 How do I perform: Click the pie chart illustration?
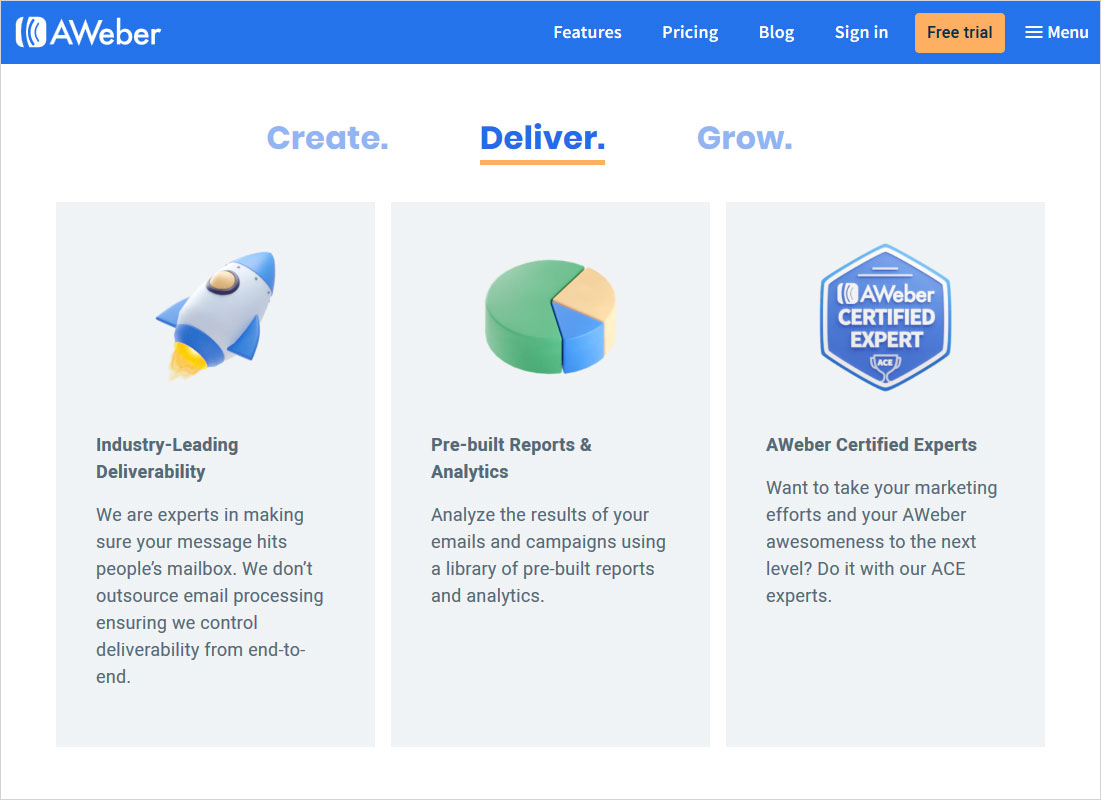click(x=550, y=316)
